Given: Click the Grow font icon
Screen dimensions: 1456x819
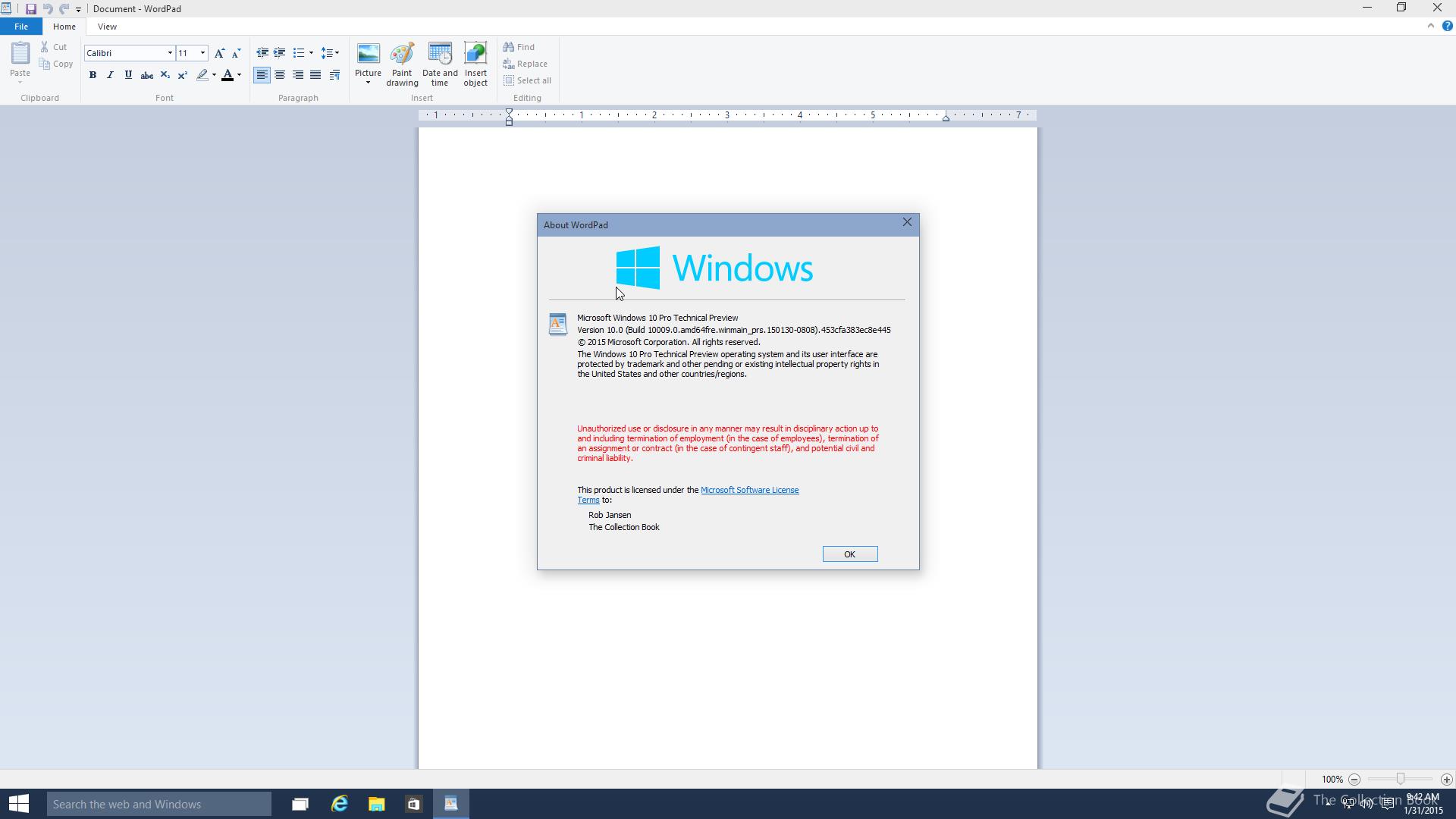Looking at the screenshot, I should point(219,53).
